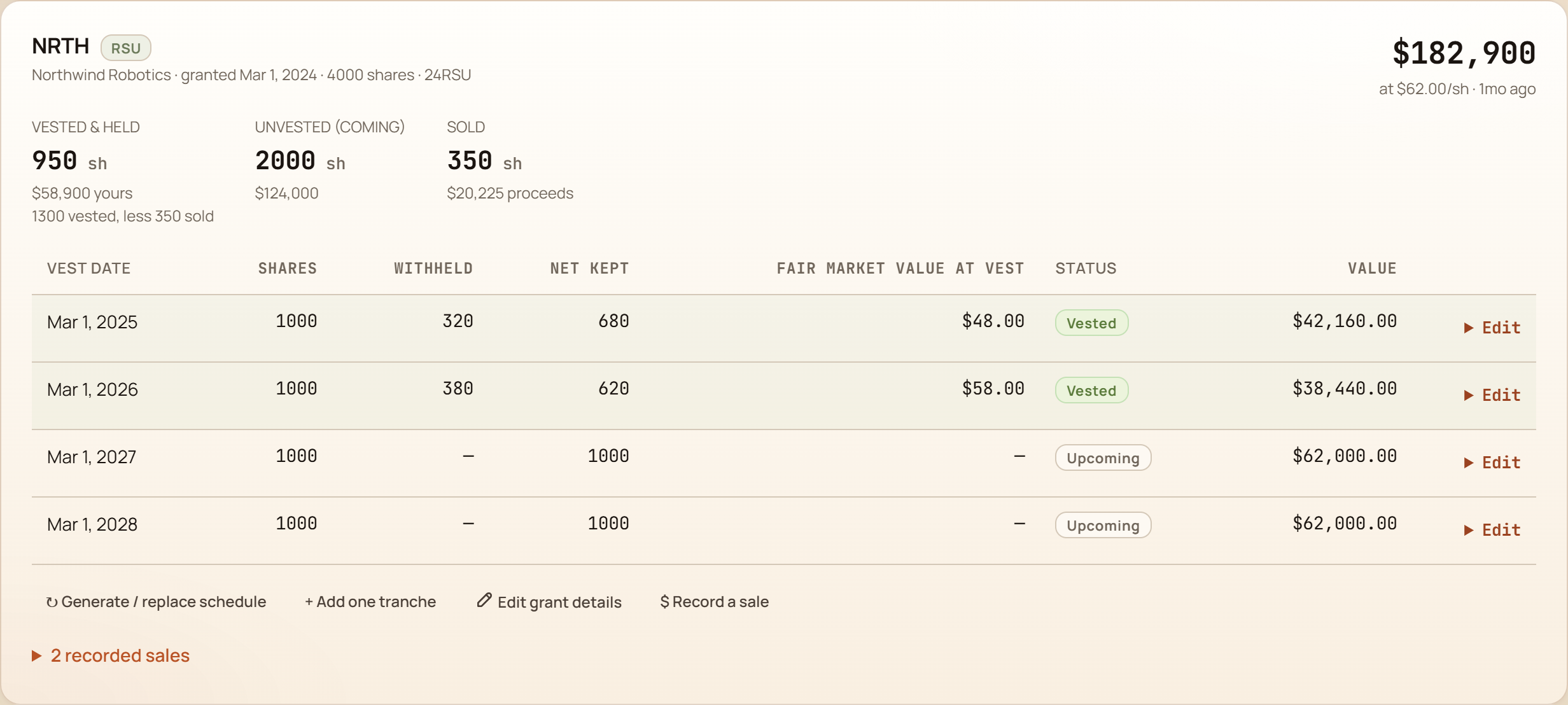This screenshot has width=1568, height=705.
Task: Click the $62,000.00 value in Mar 1, 2027 row
Action: [x=1345, y=456]
